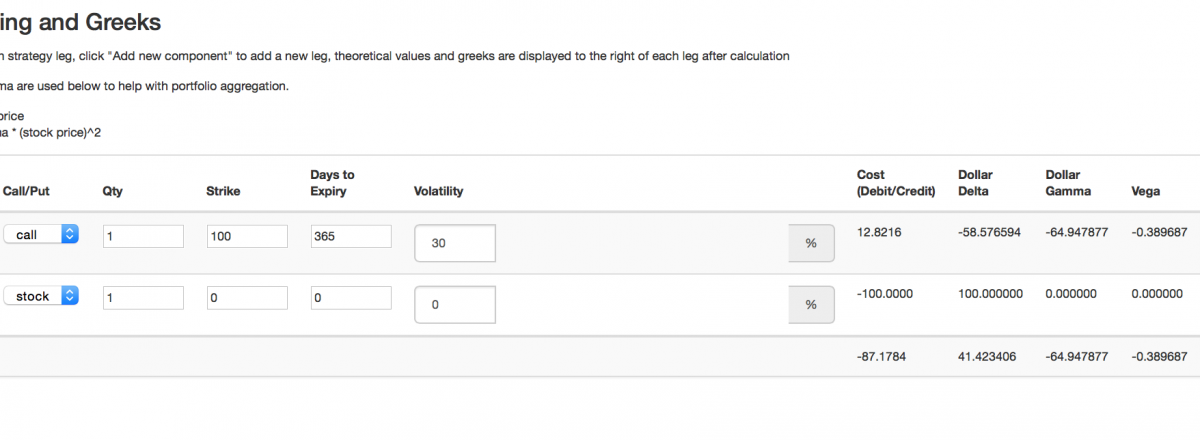Click the % addon of the call leg
The width and height of the screenshot is (1200, 440).
pos(811,243)
